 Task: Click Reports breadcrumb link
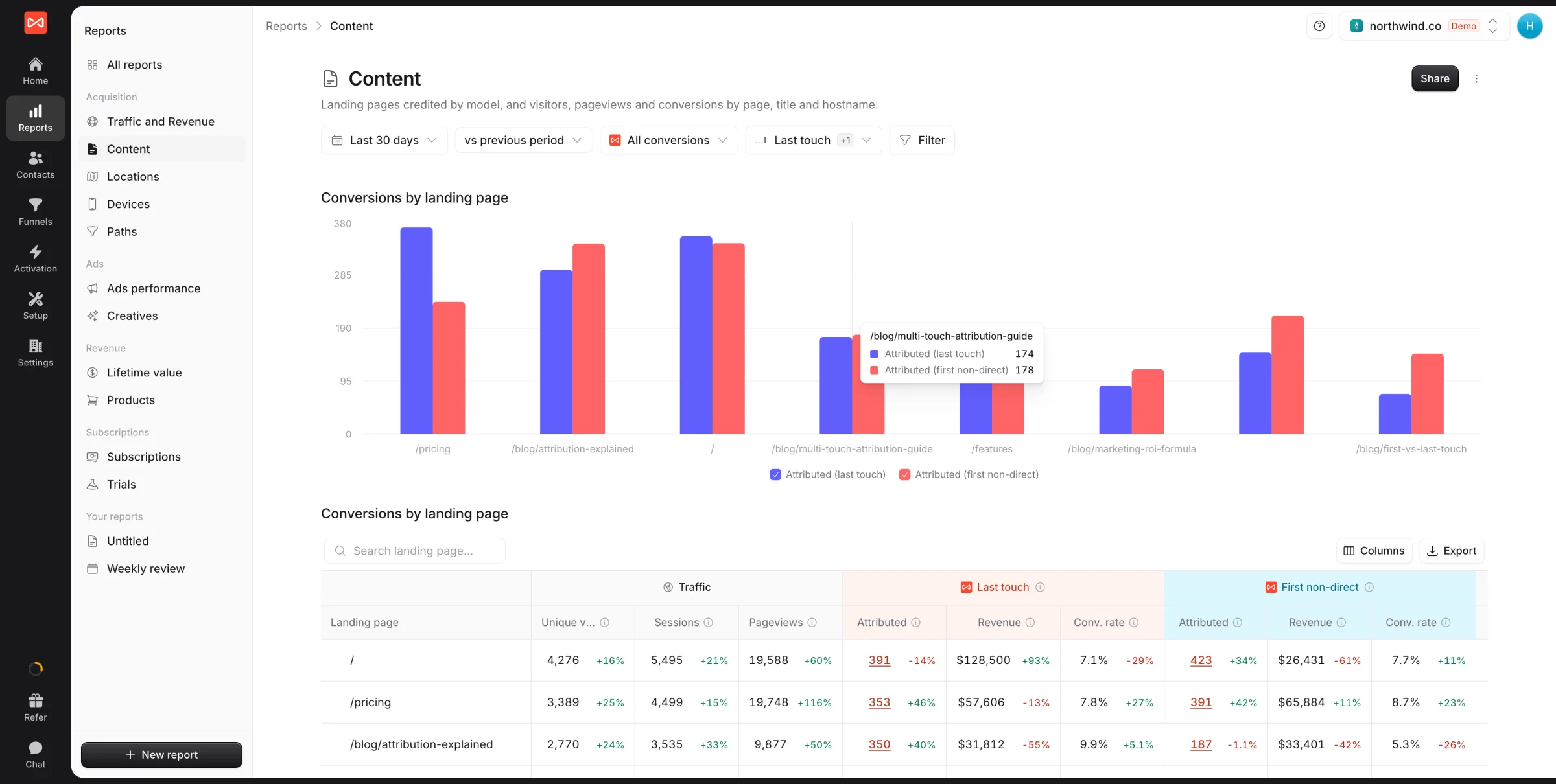(x=286, y=26)
